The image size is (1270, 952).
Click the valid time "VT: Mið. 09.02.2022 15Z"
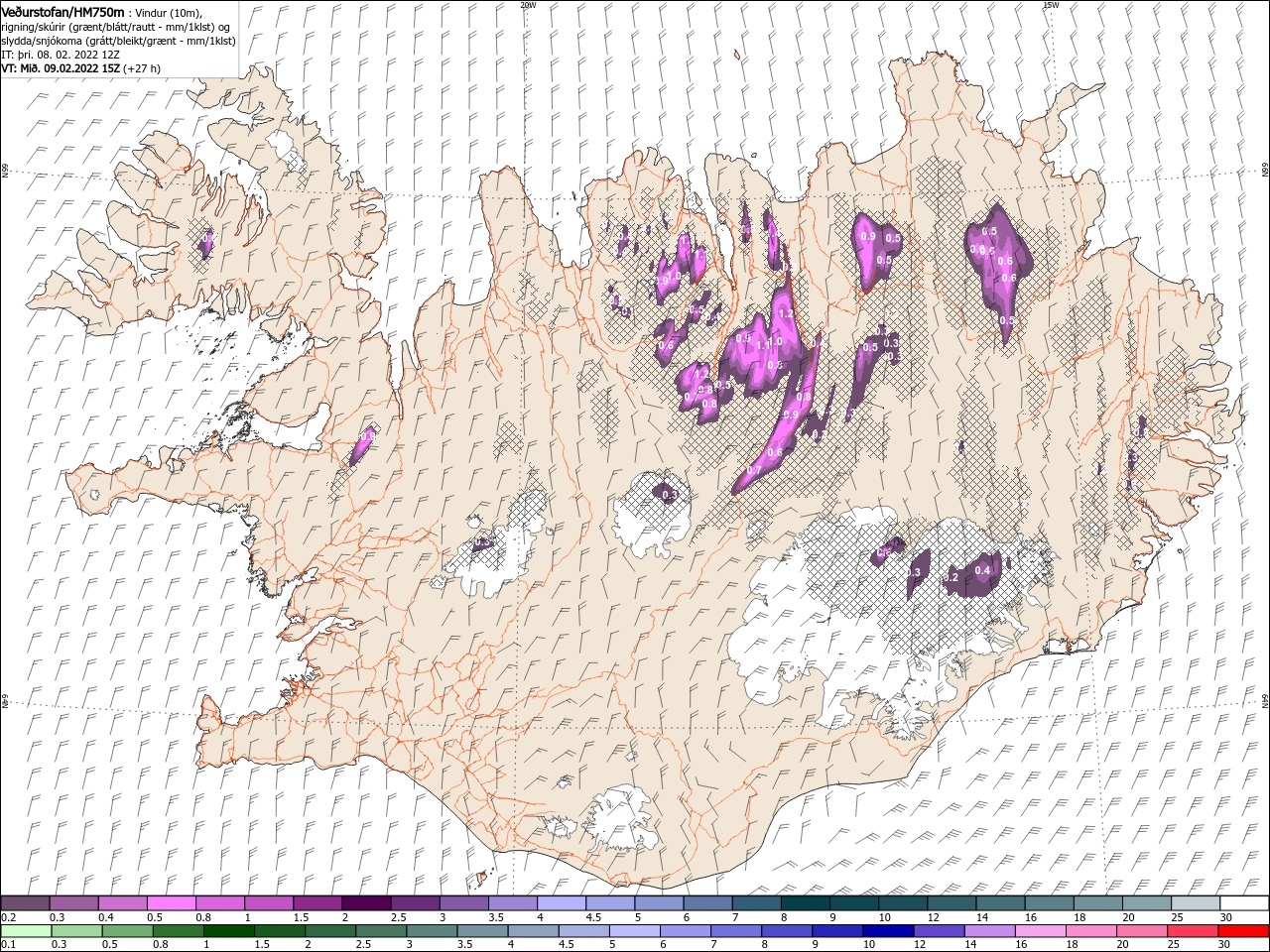(61, 68)
